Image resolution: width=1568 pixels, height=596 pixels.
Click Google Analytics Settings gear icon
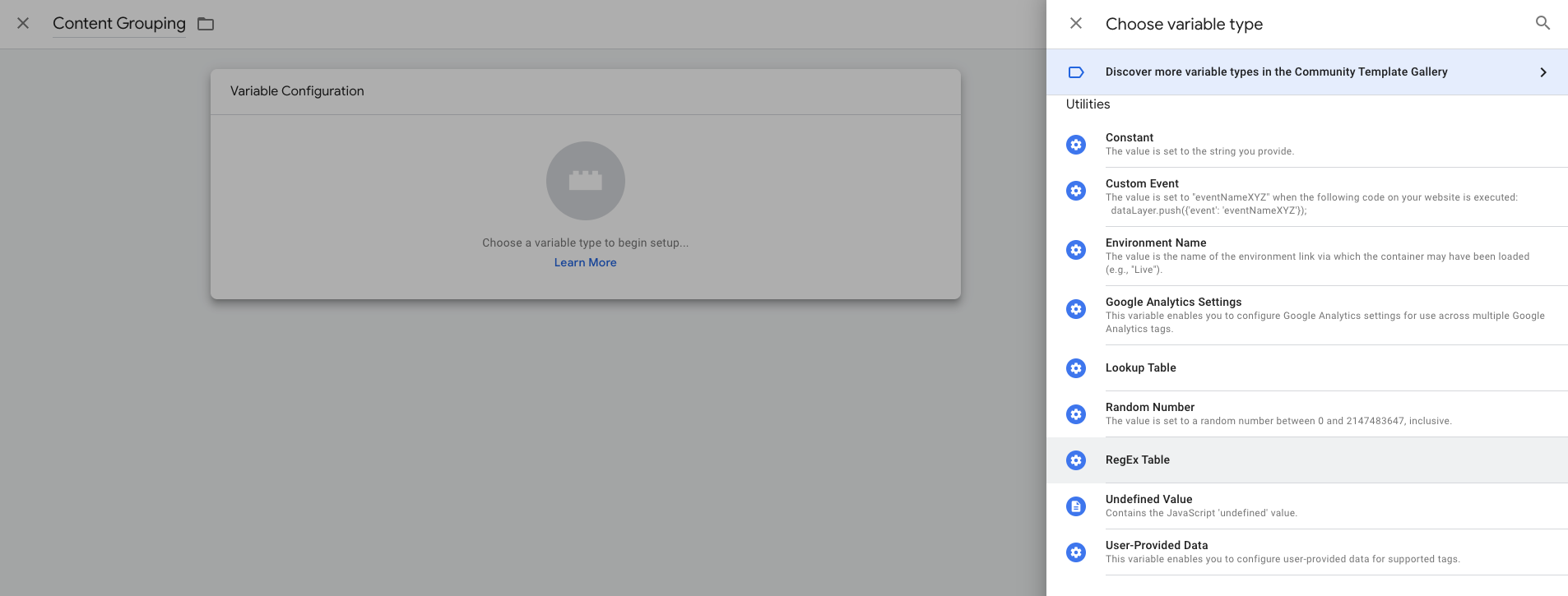pyautogui.click(x=1076, y=309)
